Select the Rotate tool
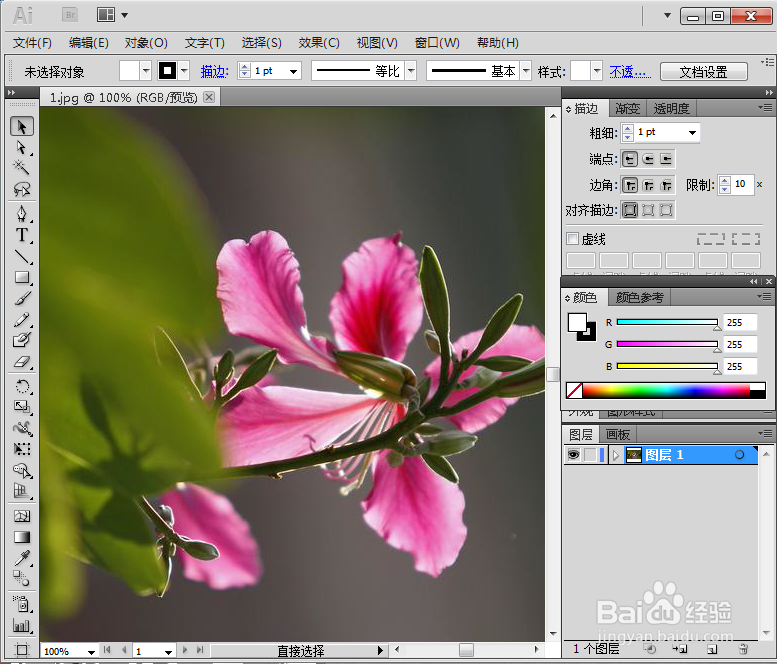Screen dimensions: 777x664 pos(22,386)
